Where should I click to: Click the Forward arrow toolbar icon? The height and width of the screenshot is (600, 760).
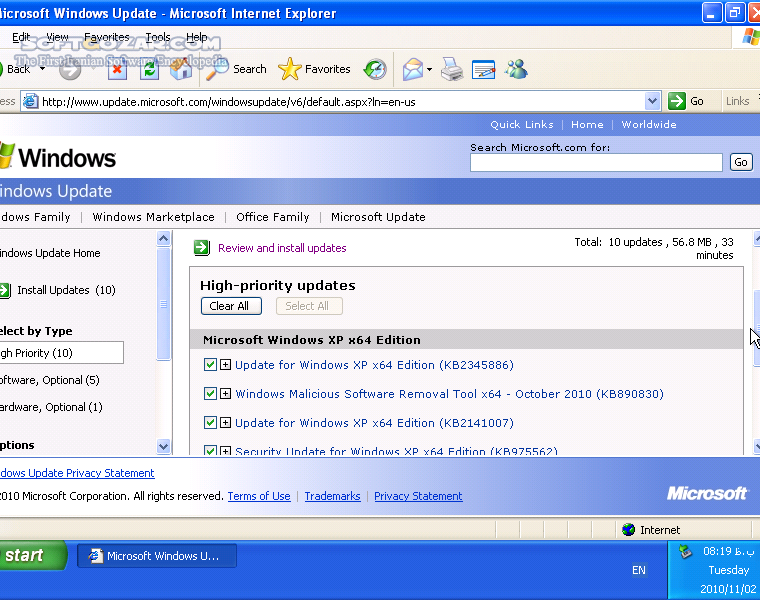(x=70, y=70)
